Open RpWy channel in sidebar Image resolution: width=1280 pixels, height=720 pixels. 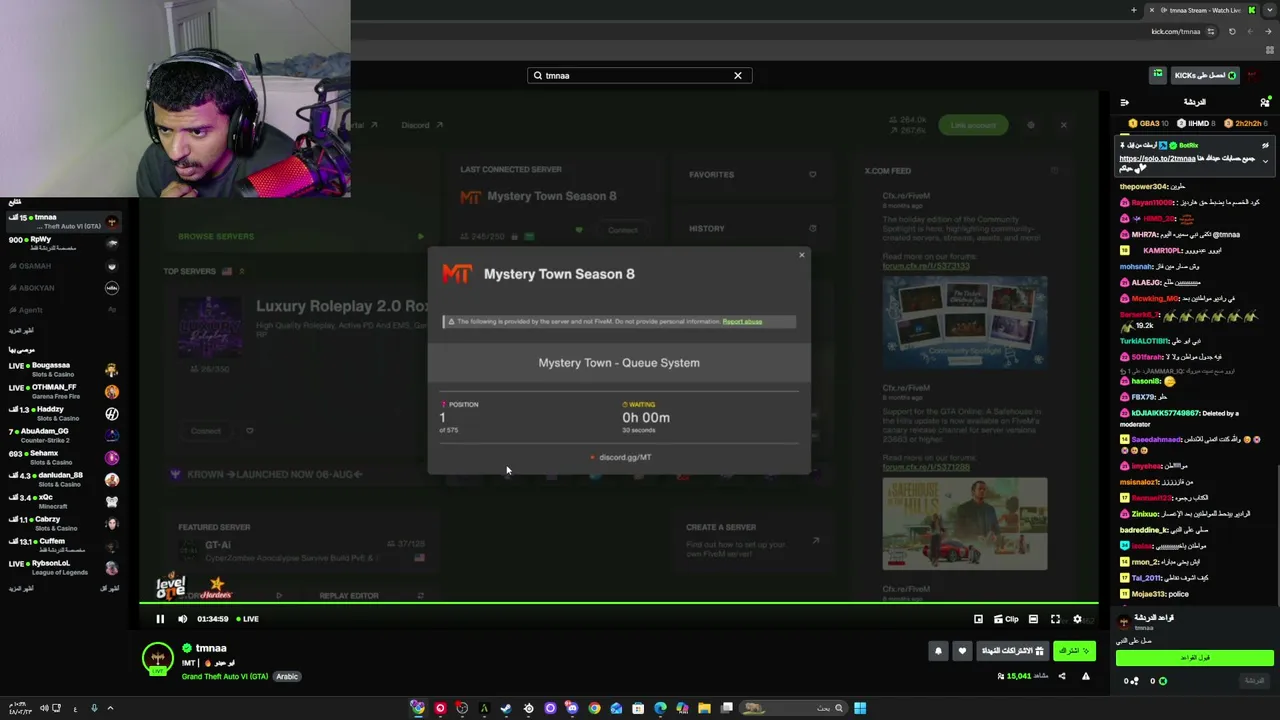point(62,243)
